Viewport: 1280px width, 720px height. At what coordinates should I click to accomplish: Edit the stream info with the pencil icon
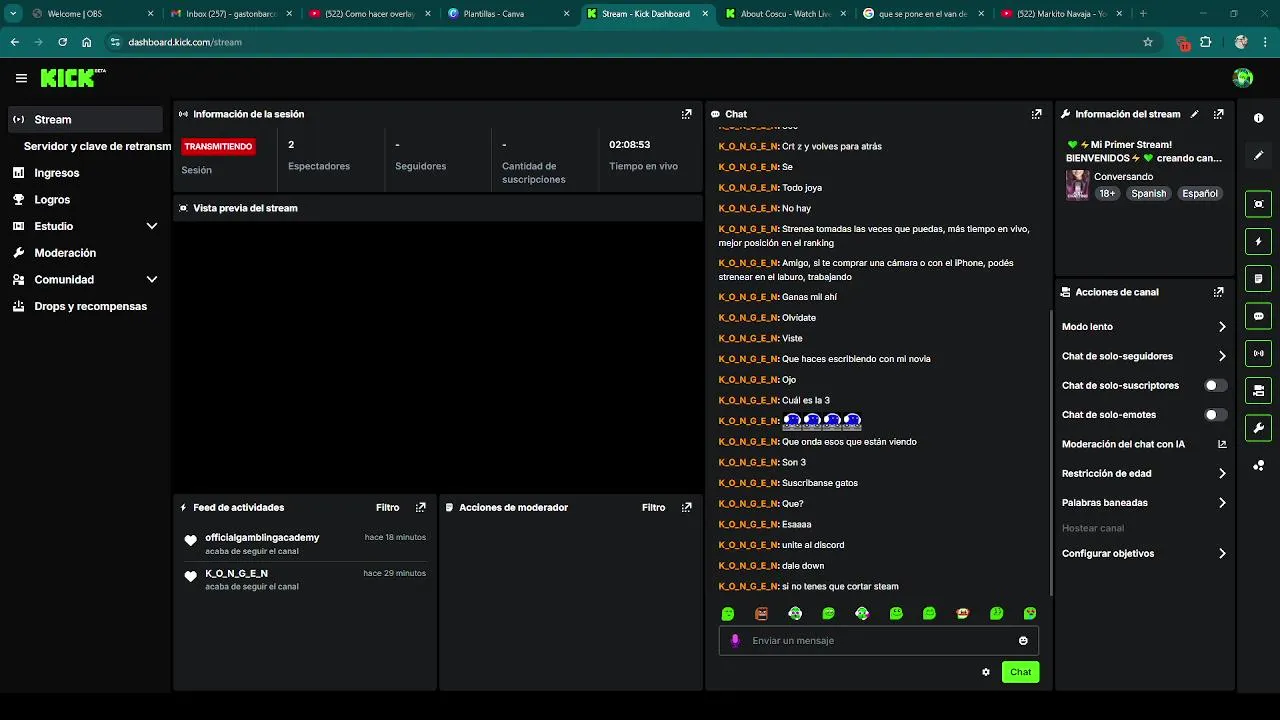coord(1194,114)
